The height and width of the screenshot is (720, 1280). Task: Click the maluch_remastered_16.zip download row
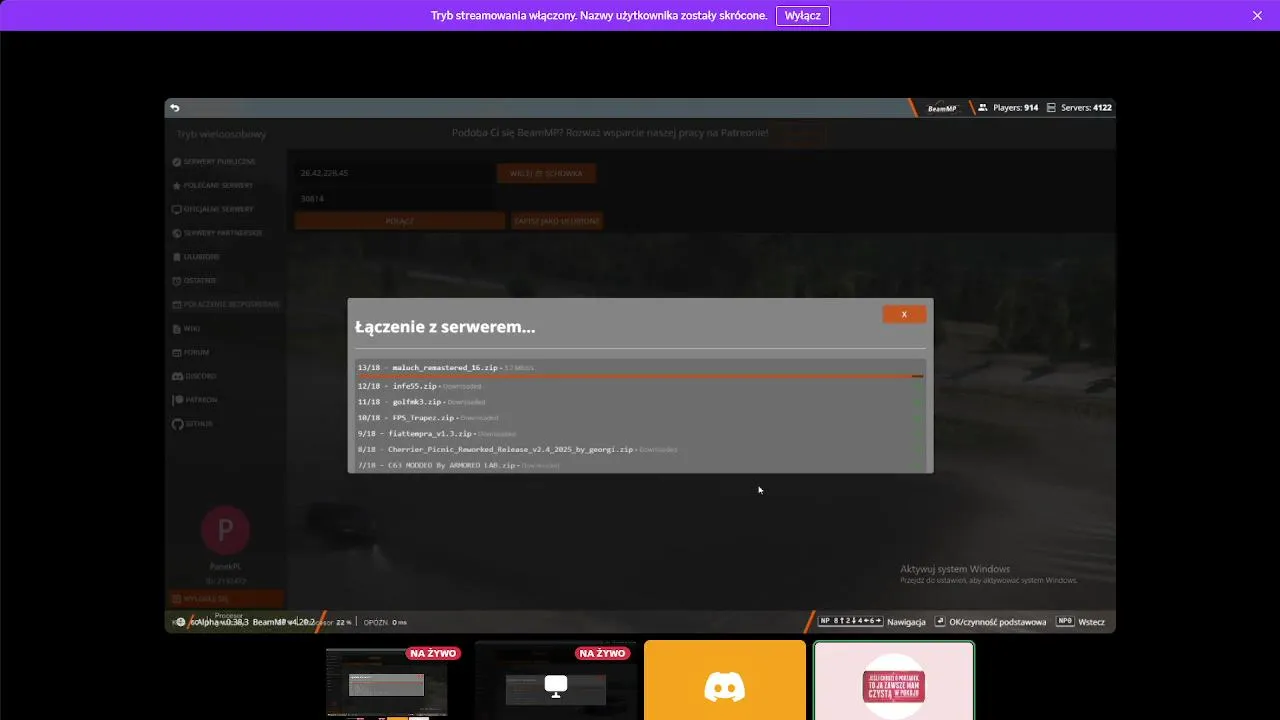pyautogui.click(x=640, y=368)
